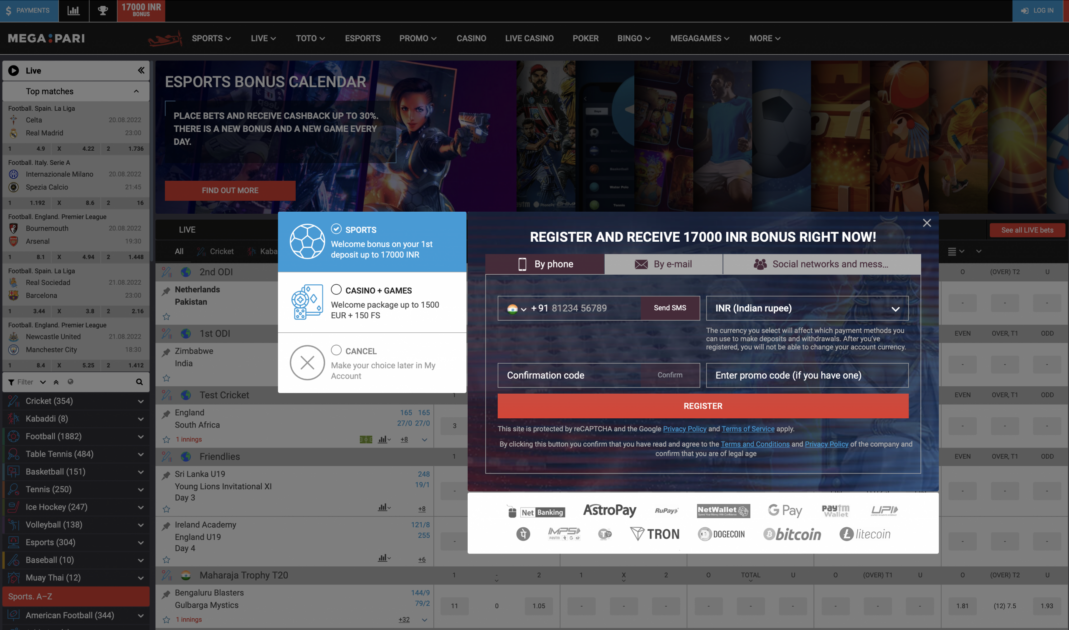Open the LIVE CASINO menu item
The image size is (1069, 630).
[529, 38]
